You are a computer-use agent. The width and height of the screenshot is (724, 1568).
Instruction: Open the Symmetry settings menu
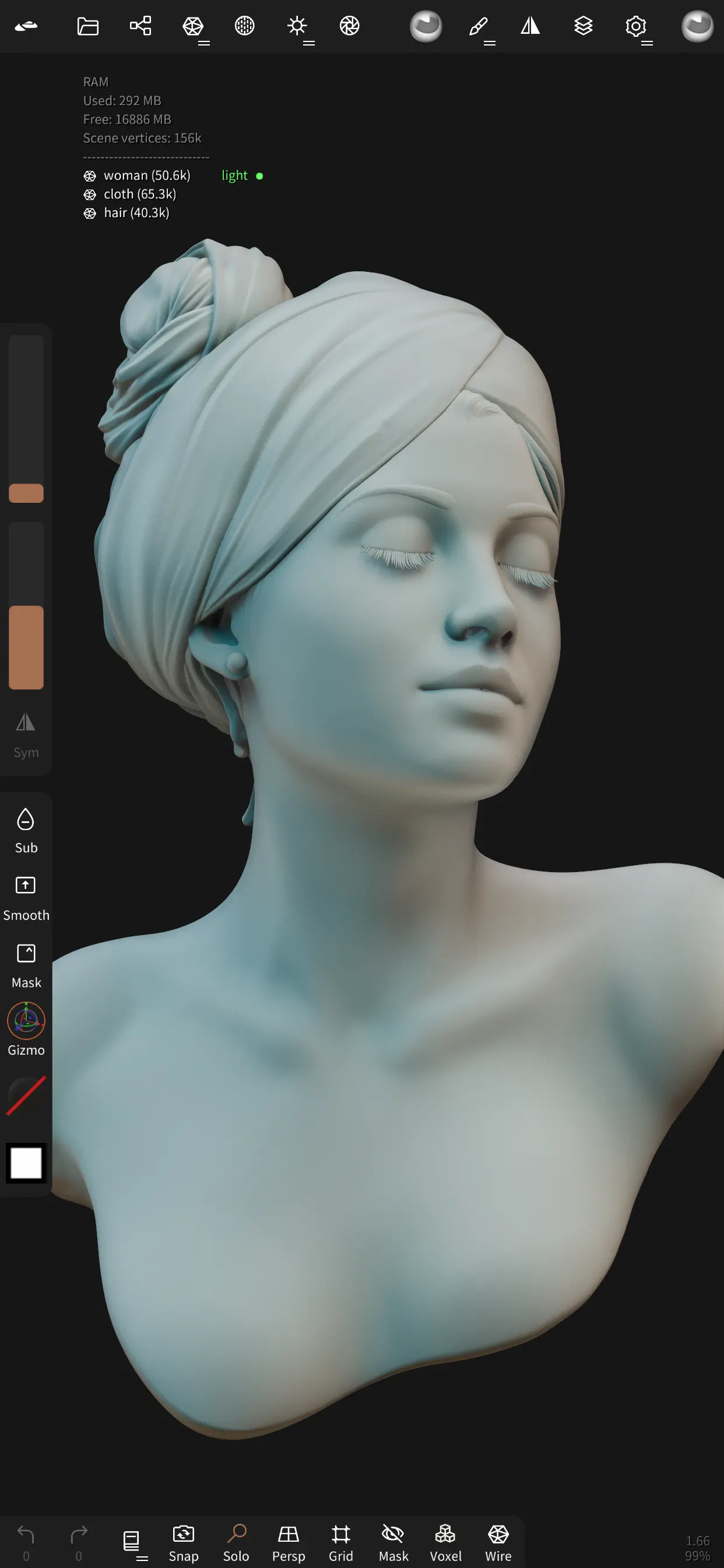[530, 26]
